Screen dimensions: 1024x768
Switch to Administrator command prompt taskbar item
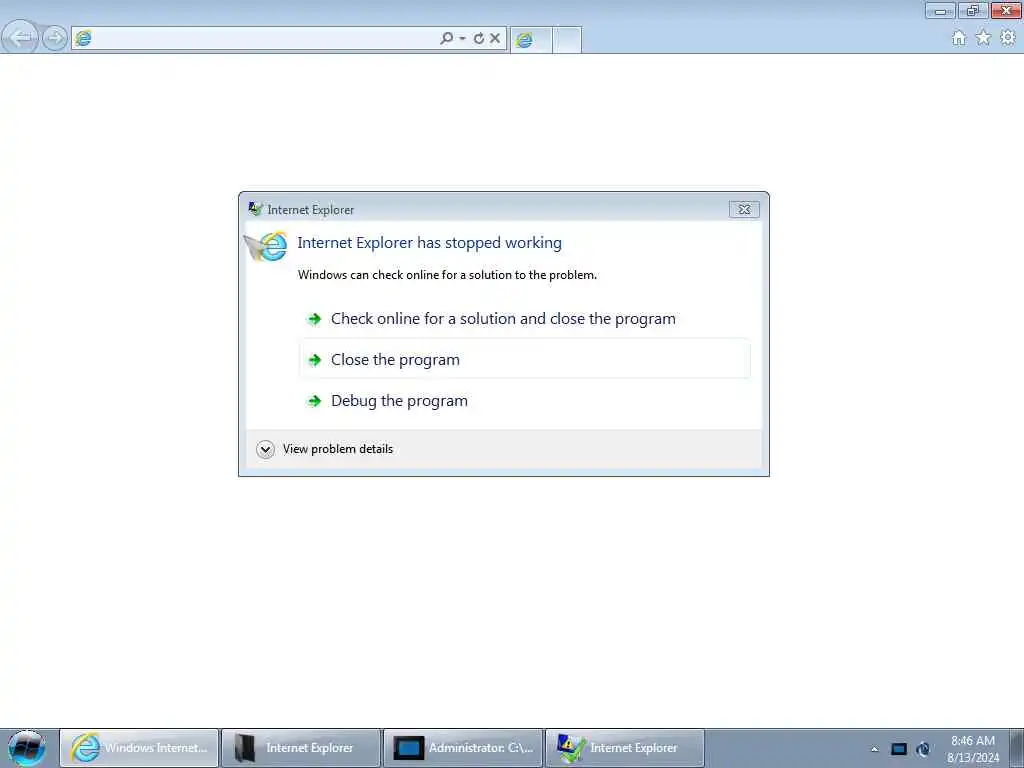click(x=462, y=748)
